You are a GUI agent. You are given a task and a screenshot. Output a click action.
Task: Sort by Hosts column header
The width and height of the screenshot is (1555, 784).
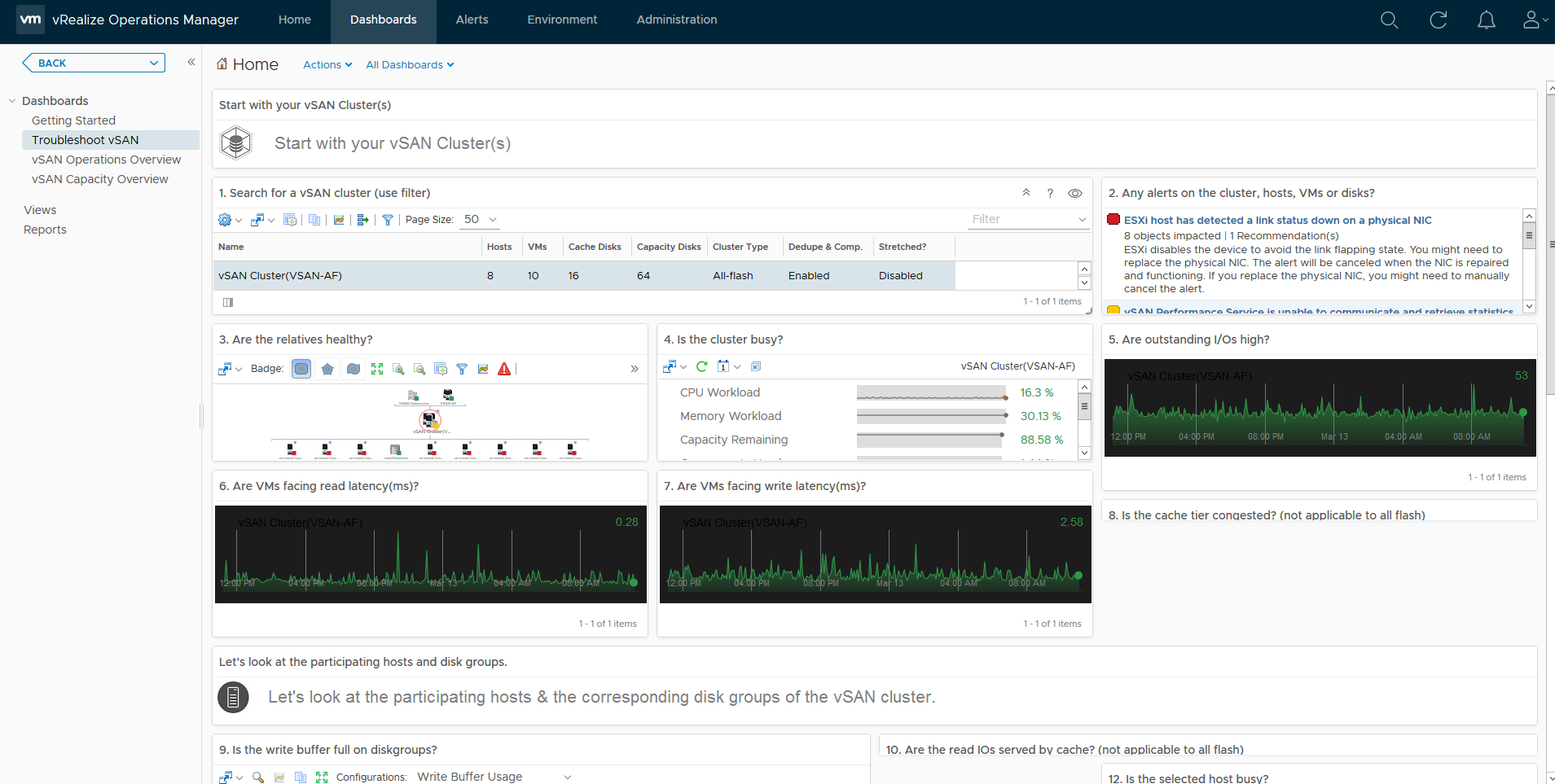click(499, 247)
